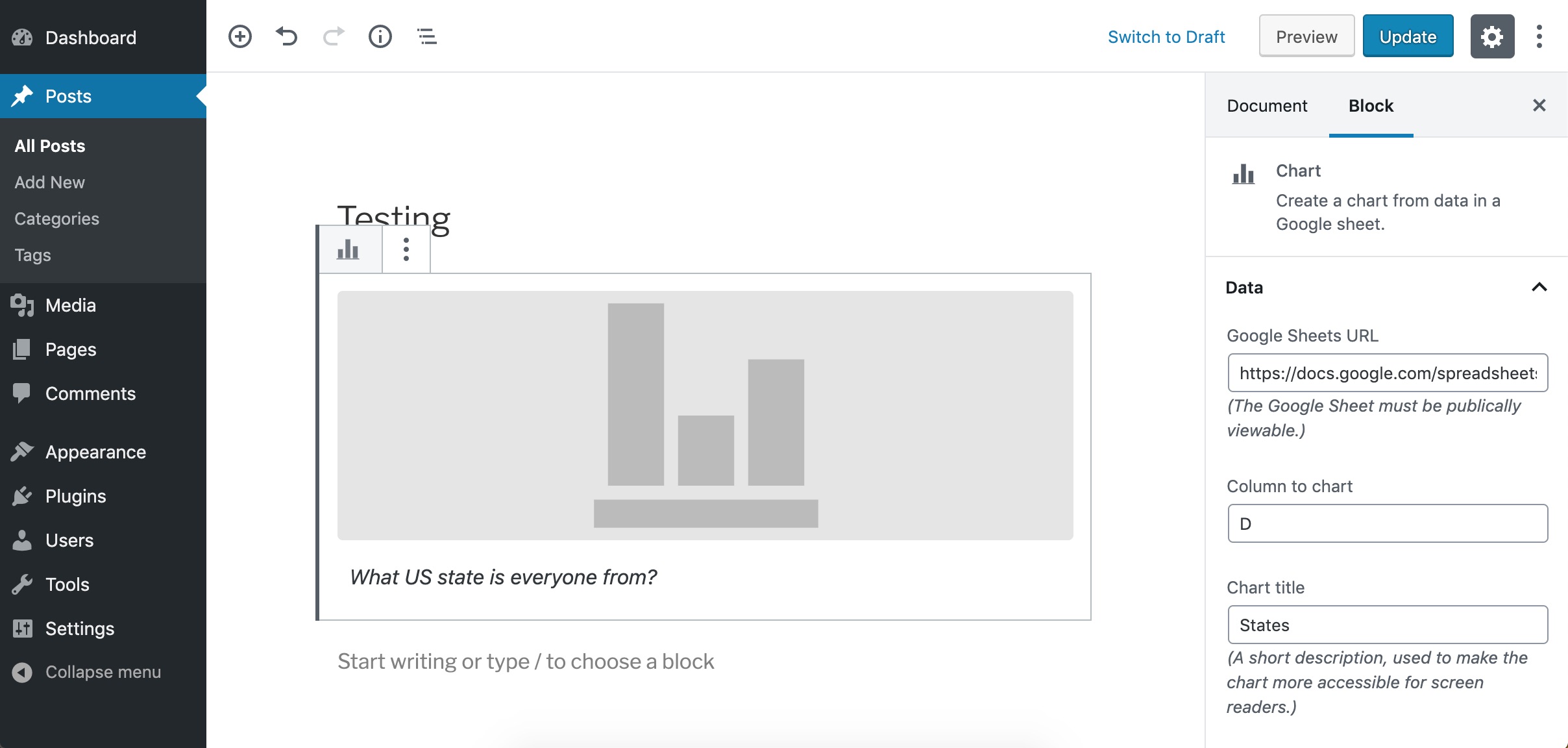The image size is (1568, 748).
Task: Focus the Column to chart input
Action: point(1388,523)
